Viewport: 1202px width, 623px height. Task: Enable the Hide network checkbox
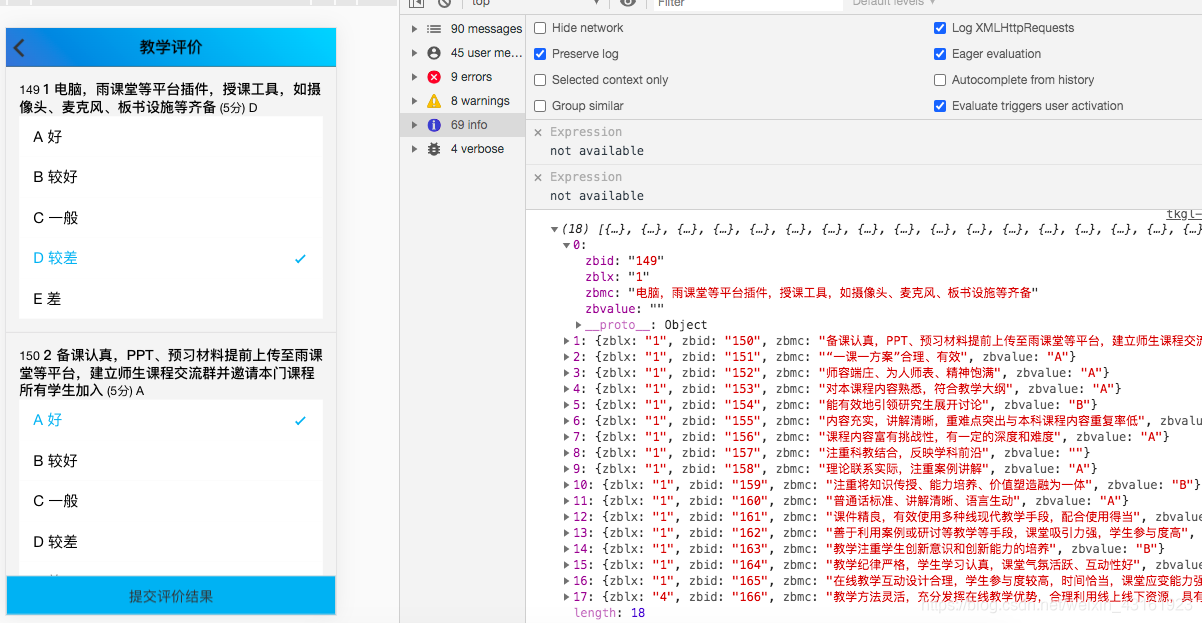pyautogui.click(x=540, y=28)
